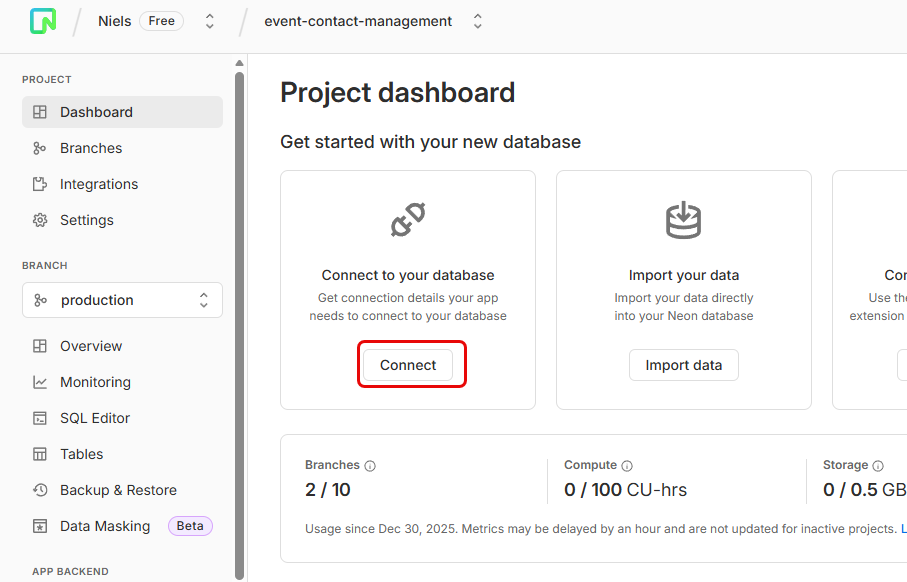The height and width of the screenshot is (582, 907).
Task: Click the Backup & Restore icon
Action: [x=40, y=490]
